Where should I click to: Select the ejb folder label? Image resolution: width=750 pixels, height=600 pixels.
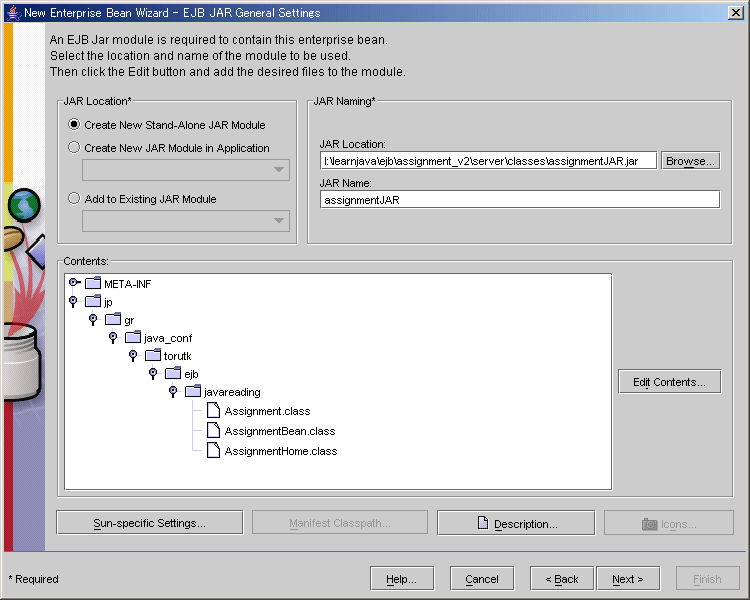pyautogui.click(x=191, y=374)
